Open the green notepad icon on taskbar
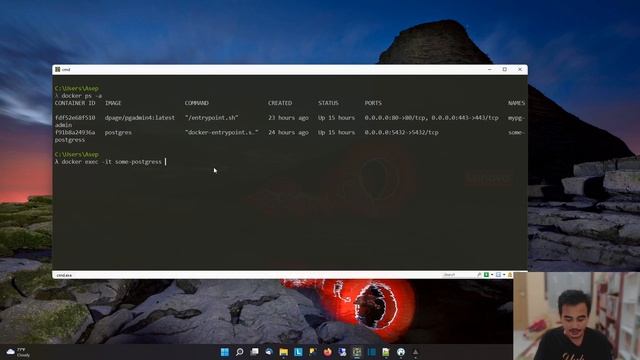Image resolution: width=640 pixels, height=360 pixels. [x=386, y=352]
